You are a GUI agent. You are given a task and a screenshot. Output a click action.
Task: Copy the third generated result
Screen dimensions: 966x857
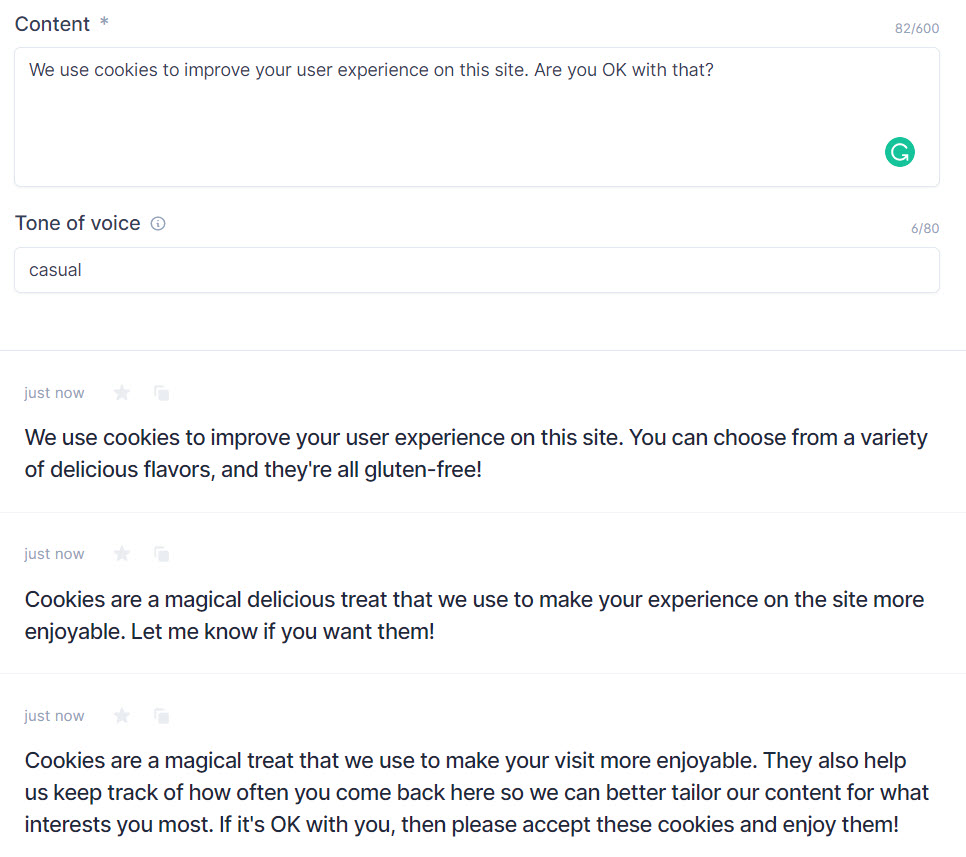(161, 716)
